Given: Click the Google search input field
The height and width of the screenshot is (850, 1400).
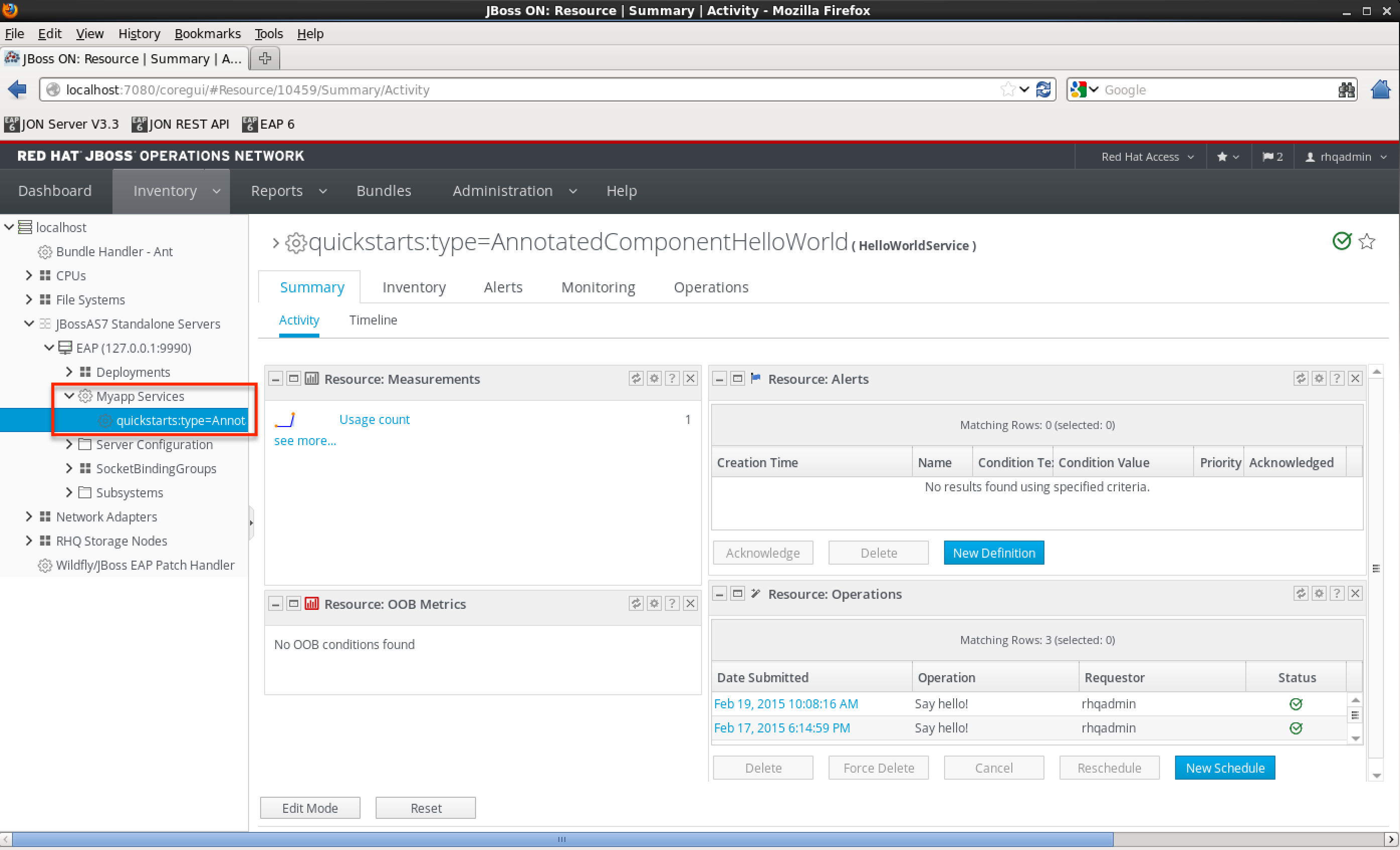Looking at the screenshot, I should pyautogui.click(x=1216, y=90).
